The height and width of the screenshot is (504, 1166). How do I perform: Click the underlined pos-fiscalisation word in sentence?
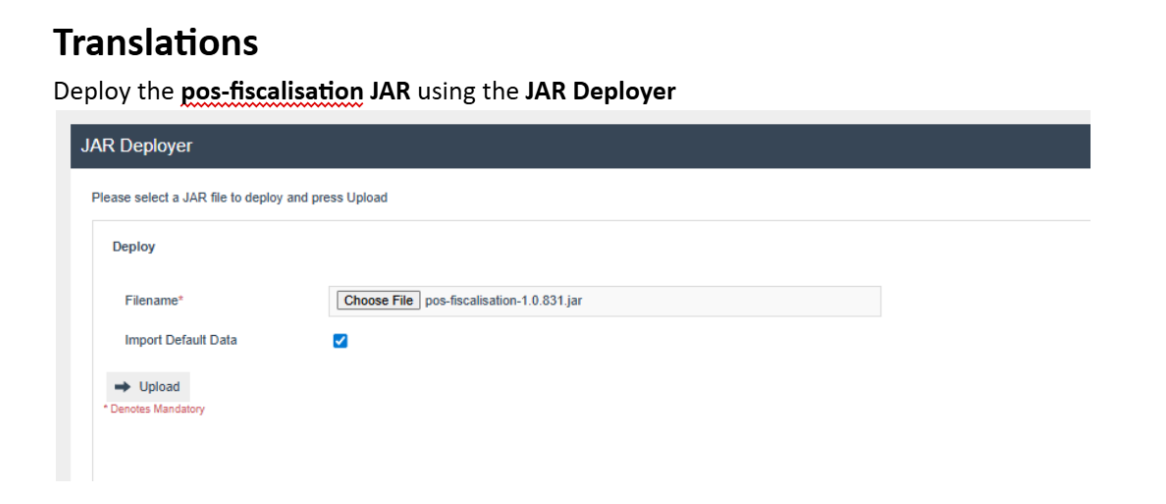coord(272,91)
